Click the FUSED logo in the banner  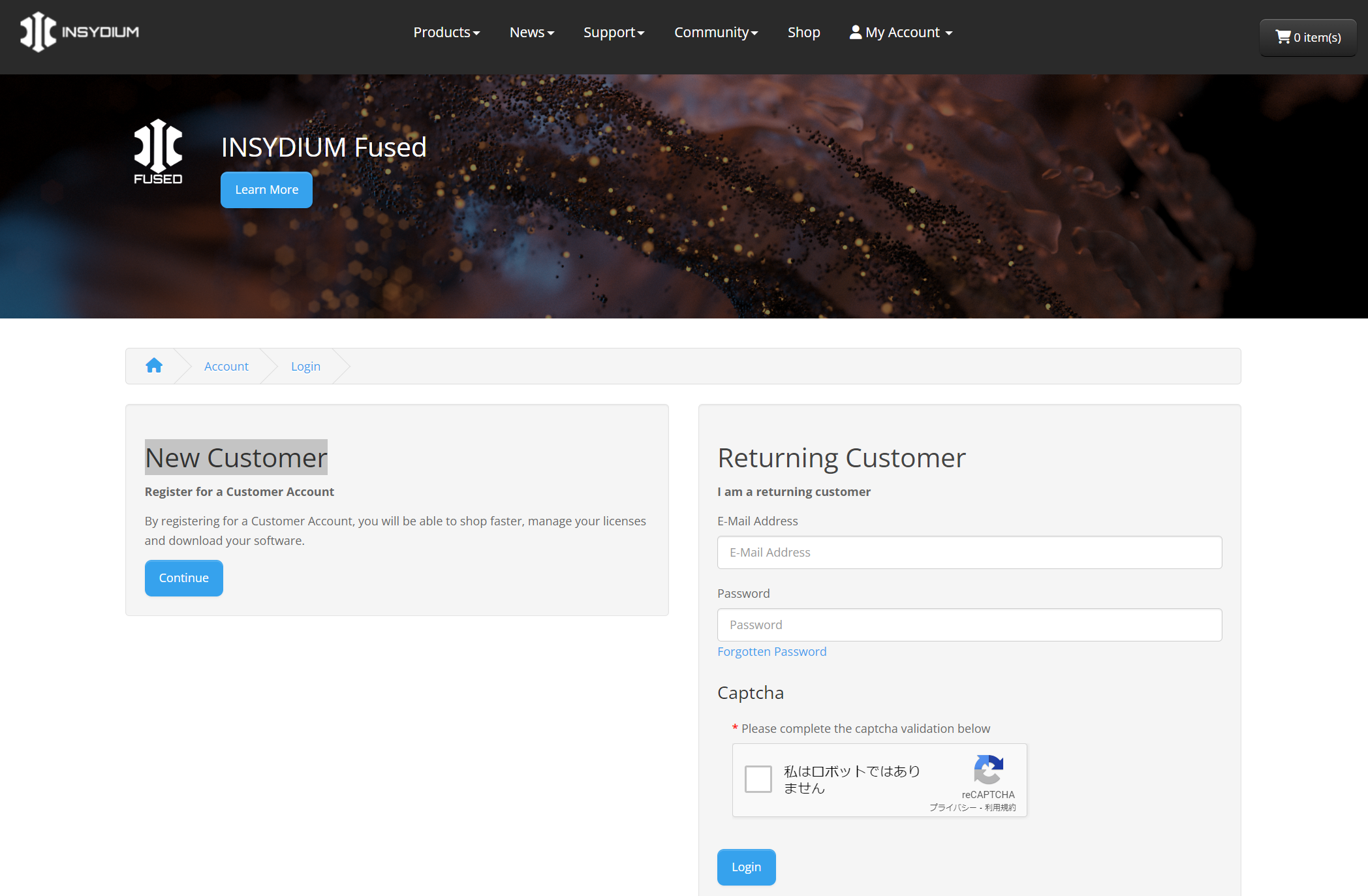tap(158, 151)
